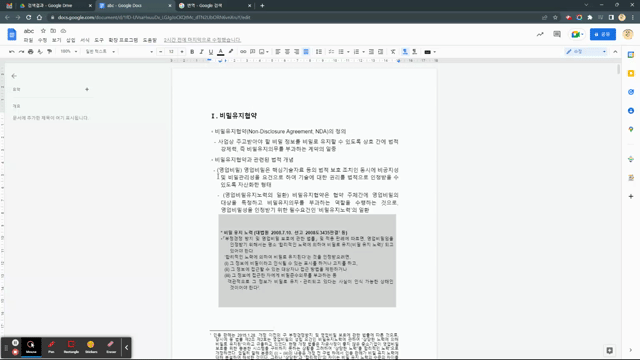Open line and paragraph spacing options
The image size is (640, 360).
point(319,52)
